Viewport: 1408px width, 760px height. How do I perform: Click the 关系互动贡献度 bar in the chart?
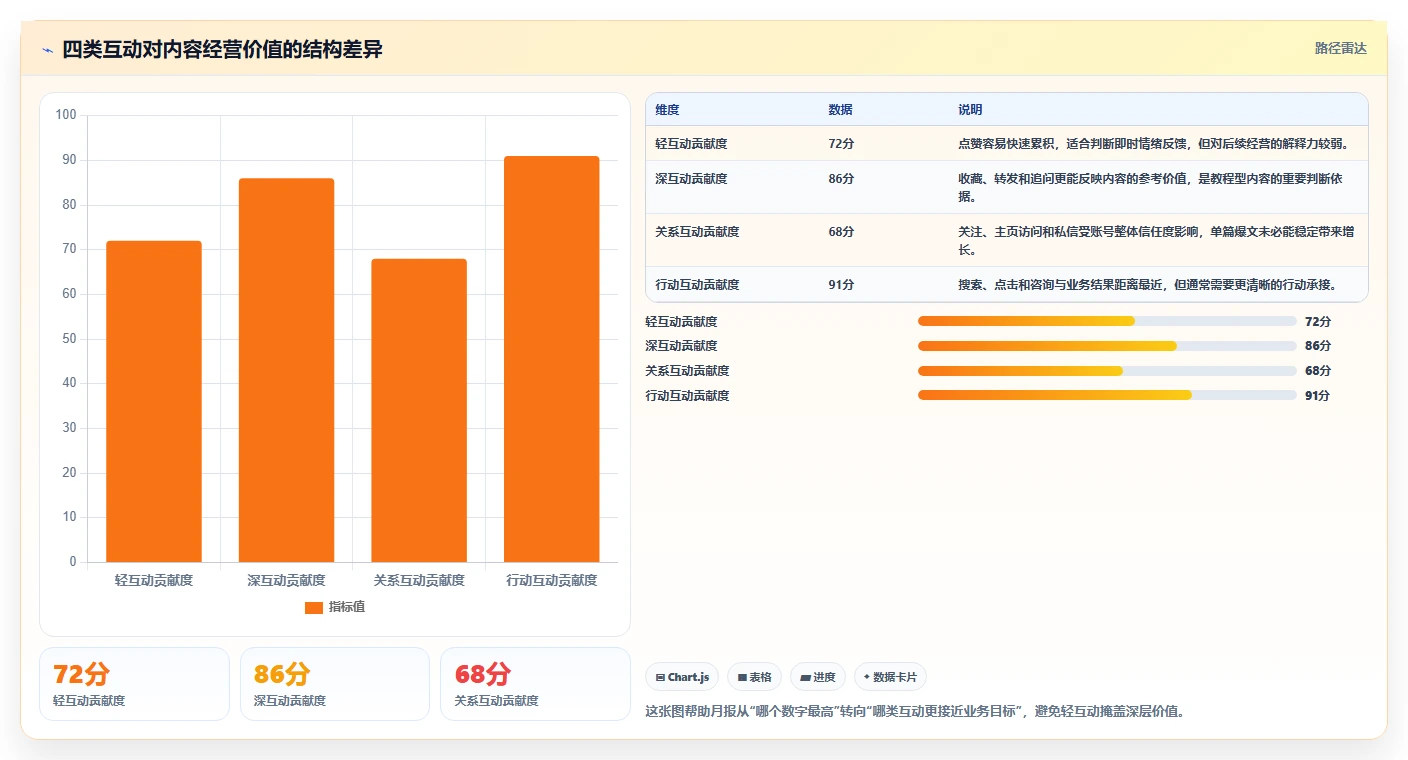pos(419,410)
